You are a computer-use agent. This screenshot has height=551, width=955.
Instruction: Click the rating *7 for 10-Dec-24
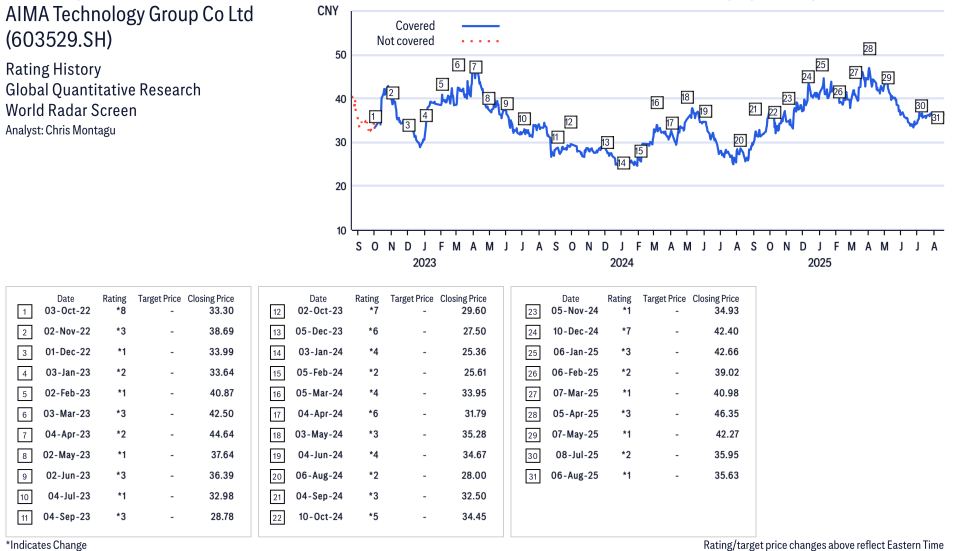pyautogui.click(x=626, y=331)
